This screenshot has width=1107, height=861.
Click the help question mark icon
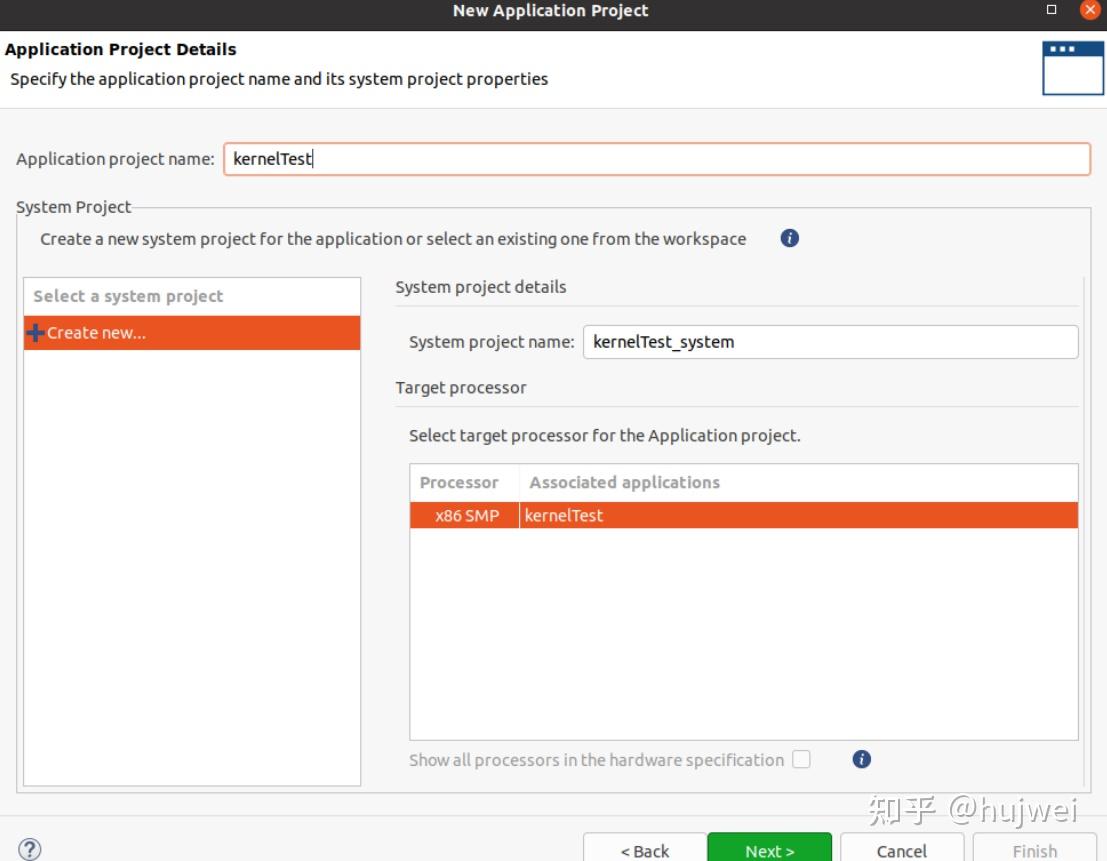[30, 850]
